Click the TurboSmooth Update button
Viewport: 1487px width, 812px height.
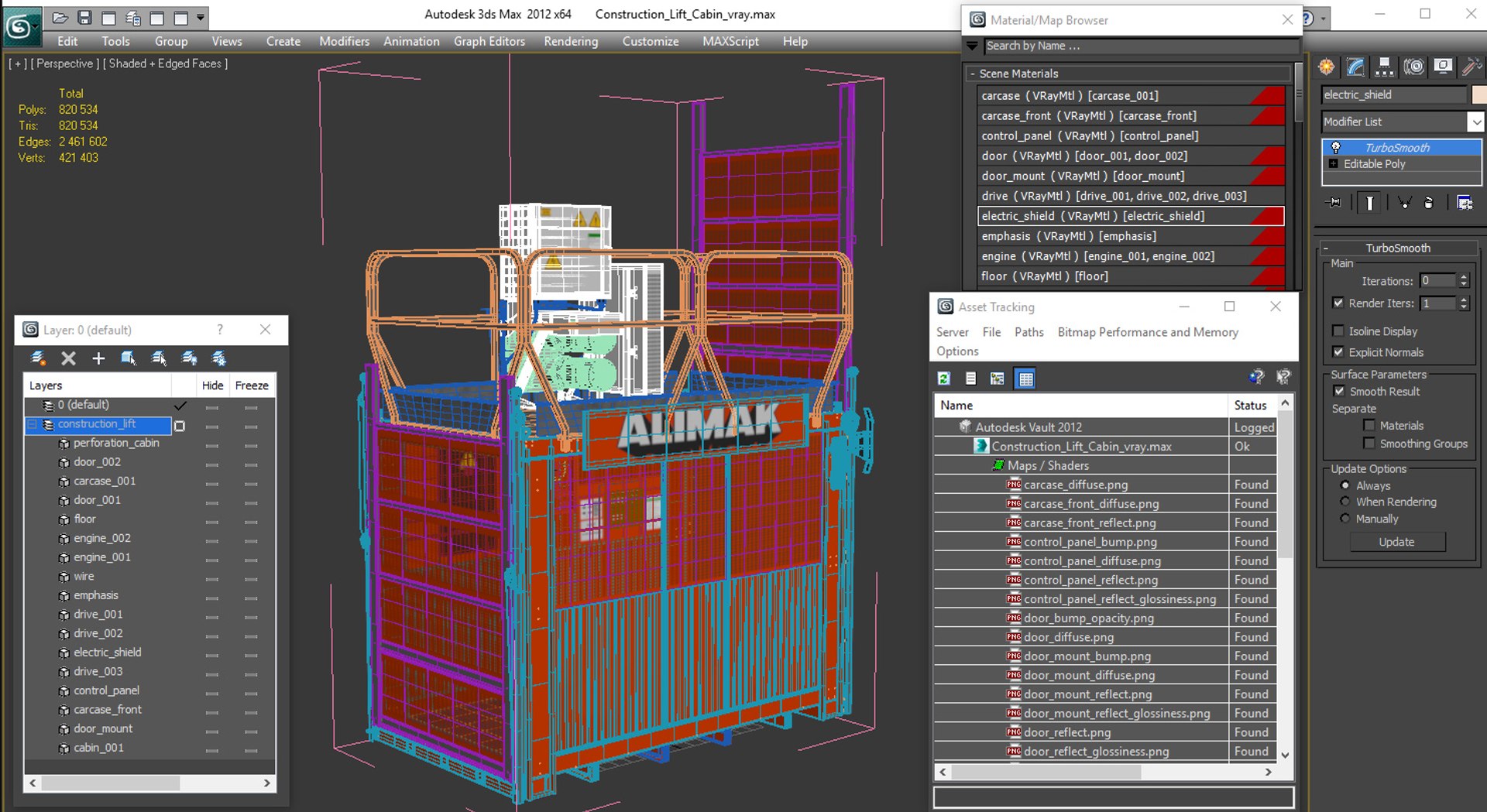click(x=1396, y=542)
